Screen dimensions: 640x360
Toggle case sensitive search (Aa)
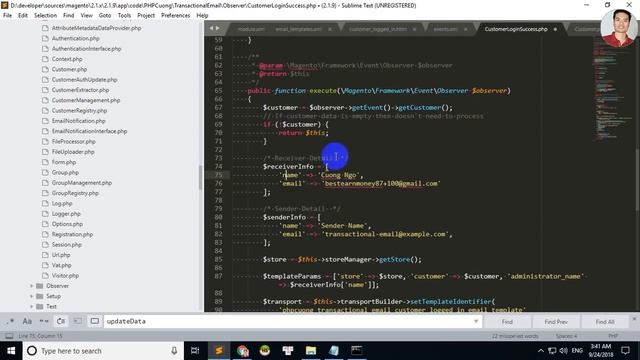(x=27, y=321)
